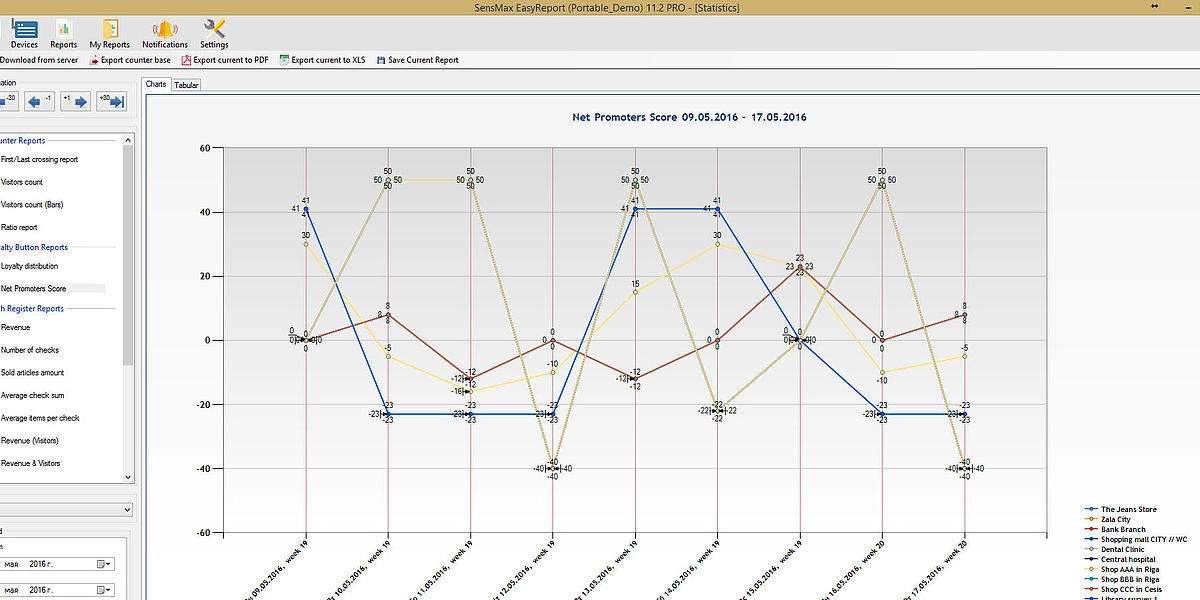Select the Revenue report
Screen dimensions: 1200x600
16,327
